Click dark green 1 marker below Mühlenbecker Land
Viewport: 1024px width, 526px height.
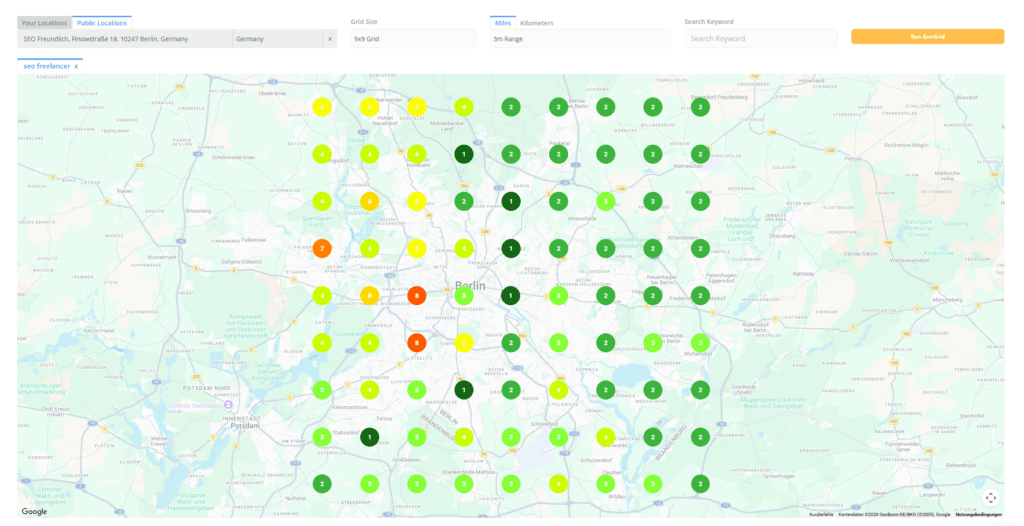[464, 154]
